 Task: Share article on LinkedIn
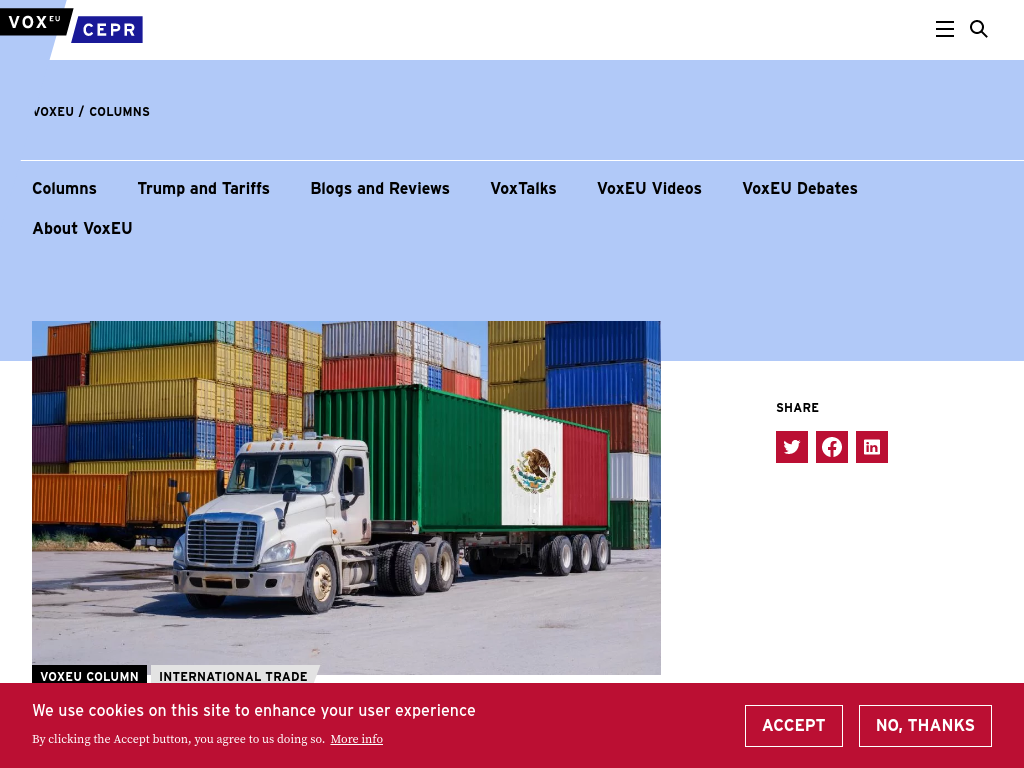click(872, 447)
